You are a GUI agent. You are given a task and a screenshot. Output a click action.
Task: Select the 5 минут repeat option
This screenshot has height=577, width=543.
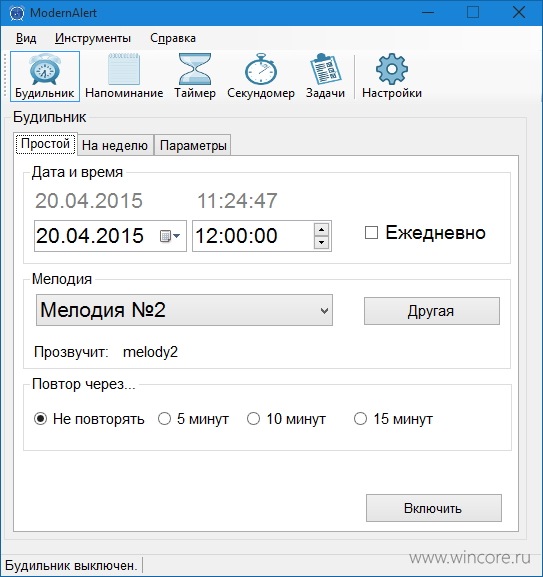(x=164, y=419)
